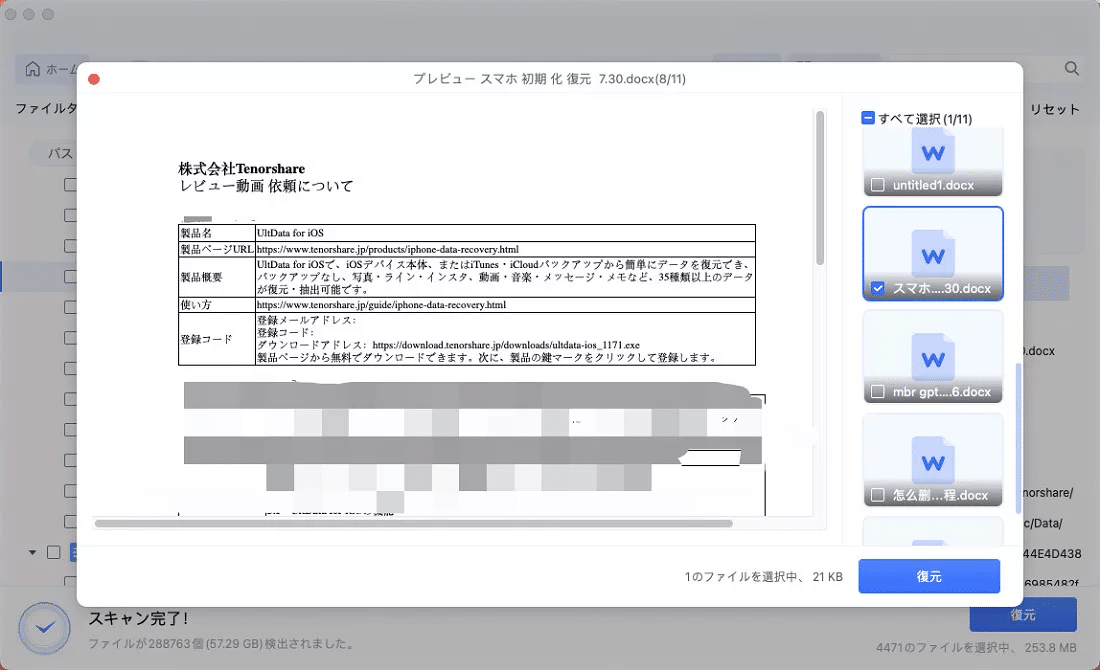The image size is (1100, 670).
Task: Collapse the tree arrow in background sidebar
Action: pos(32,553)
